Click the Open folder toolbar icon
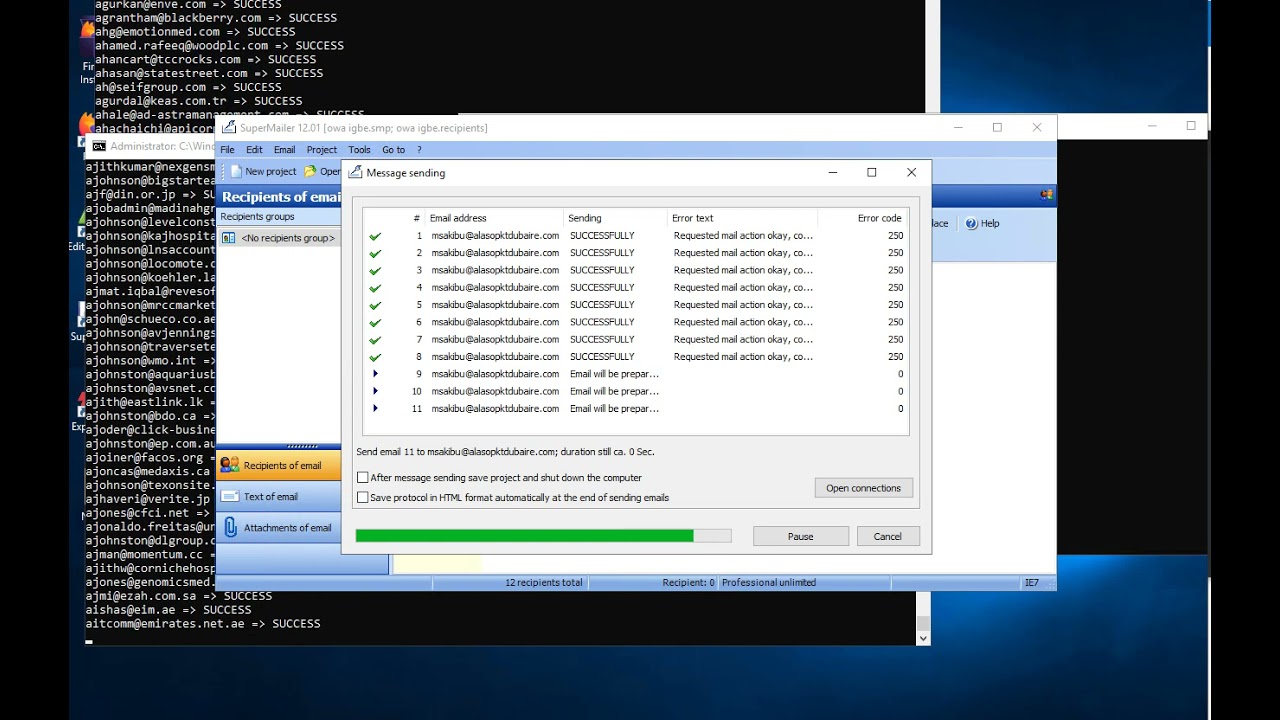The height and width of the screenshot is (720, 1280). click(310, 172)
